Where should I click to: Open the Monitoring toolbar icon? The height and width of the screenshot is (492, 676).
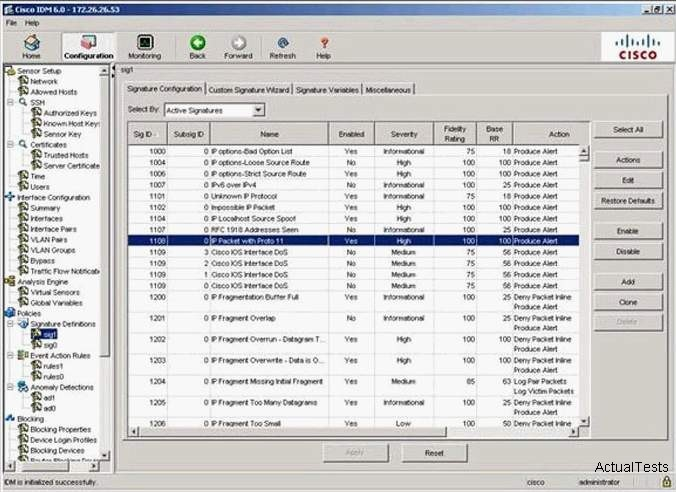[x=145, y=42]
